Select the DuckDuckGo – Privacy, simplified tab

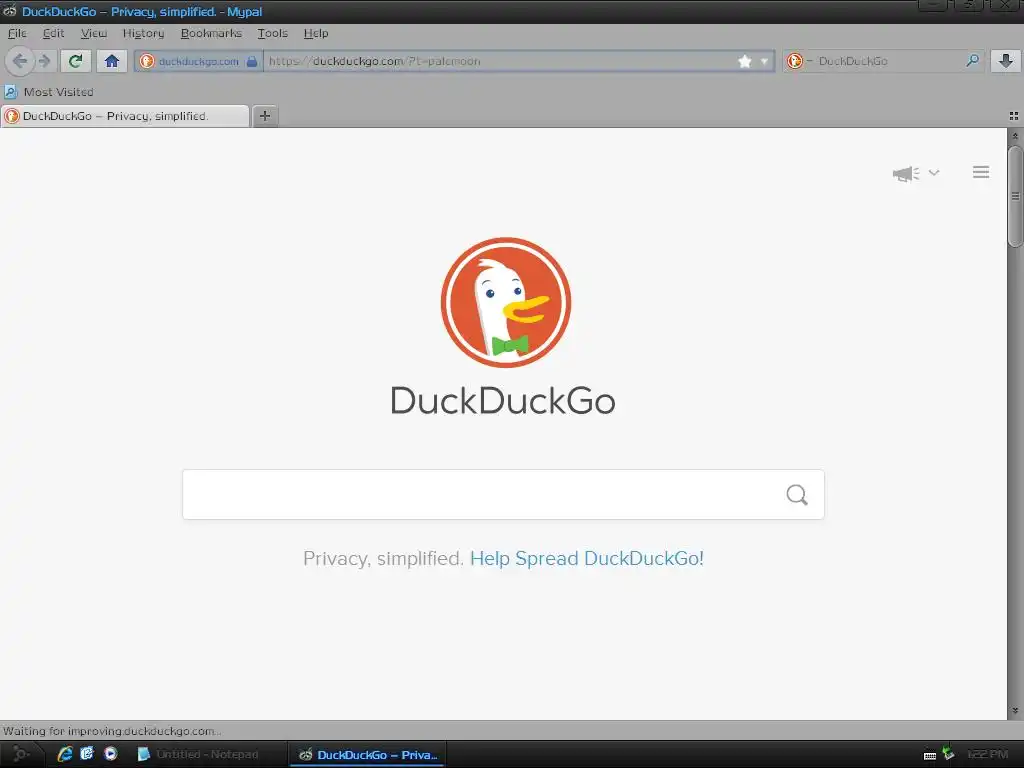pyautogui.click(x=125, y=116)
